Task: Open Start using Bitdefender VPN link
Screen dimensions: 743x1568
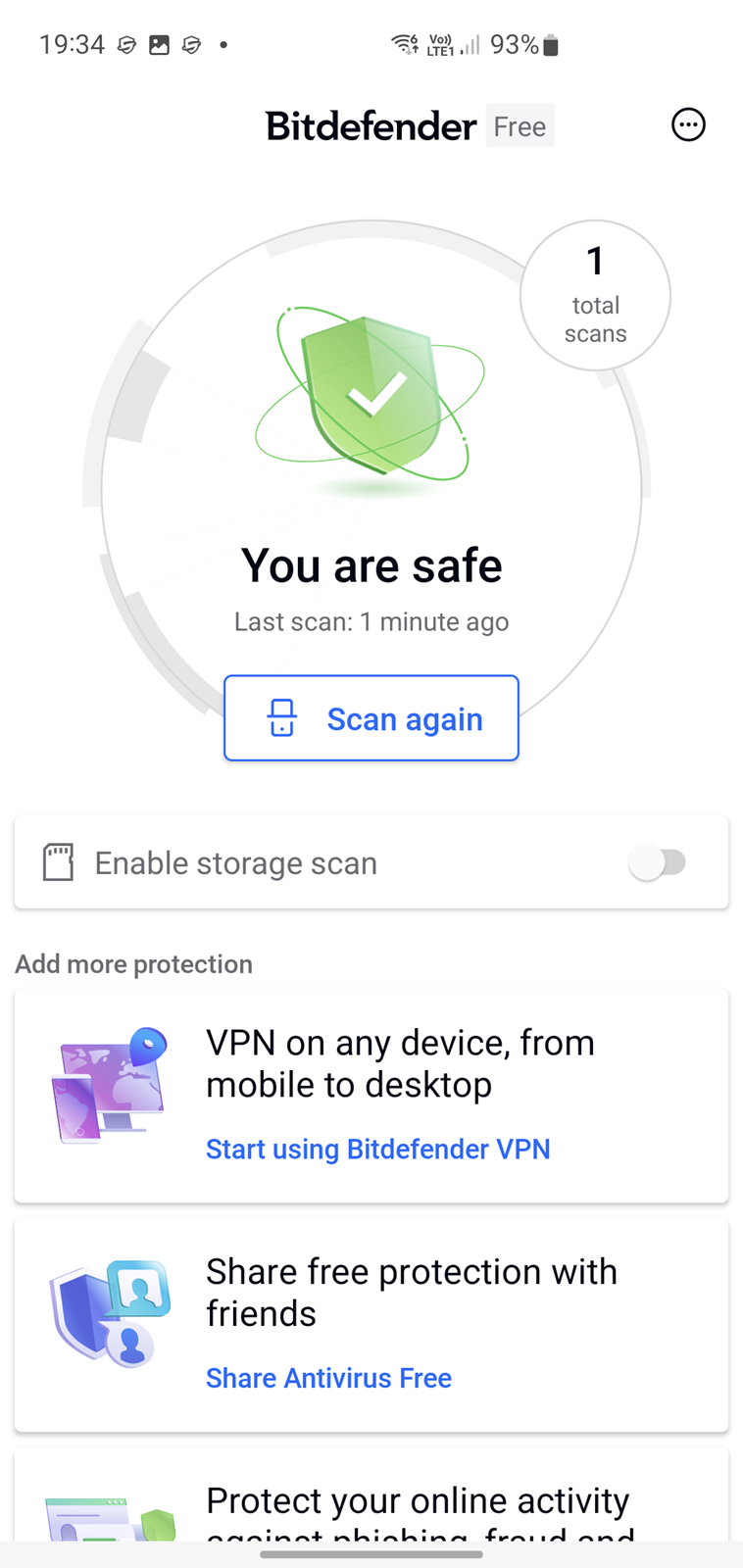Action: pos(377,1149)
